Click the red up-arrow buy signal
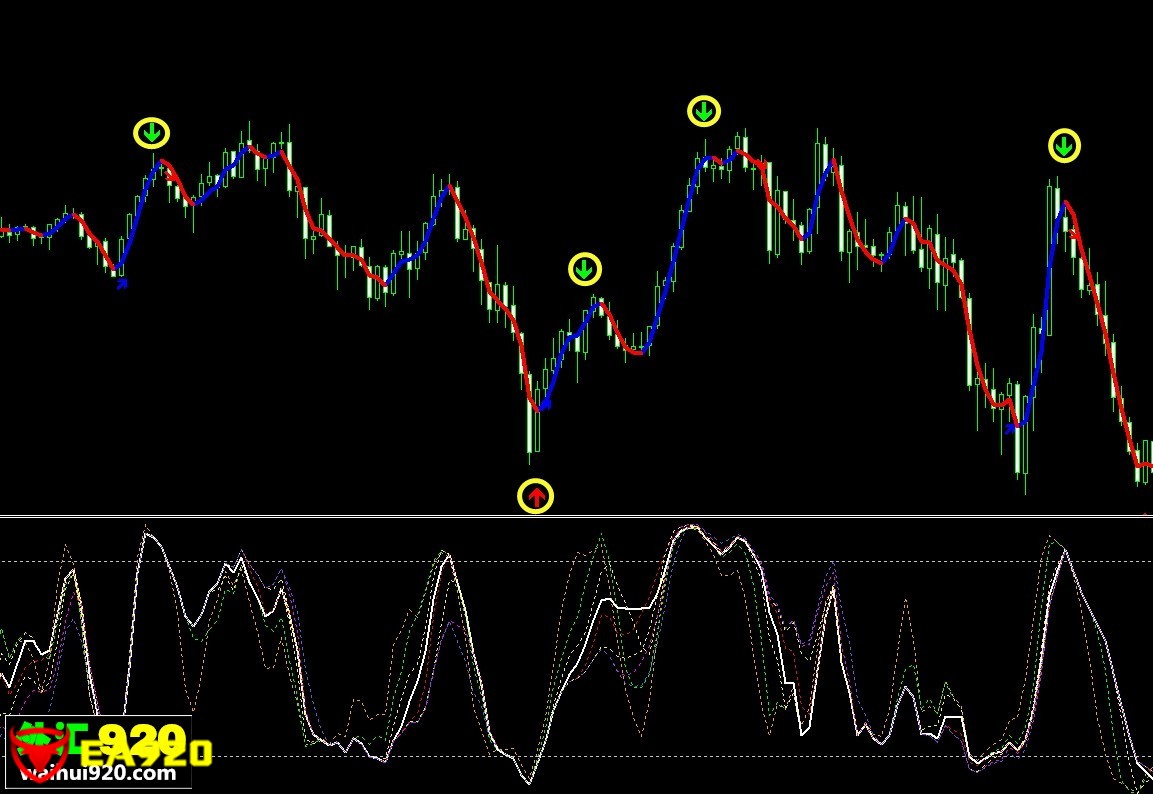Viewport: 1153px width, 794px height. [x=535, y=496]
